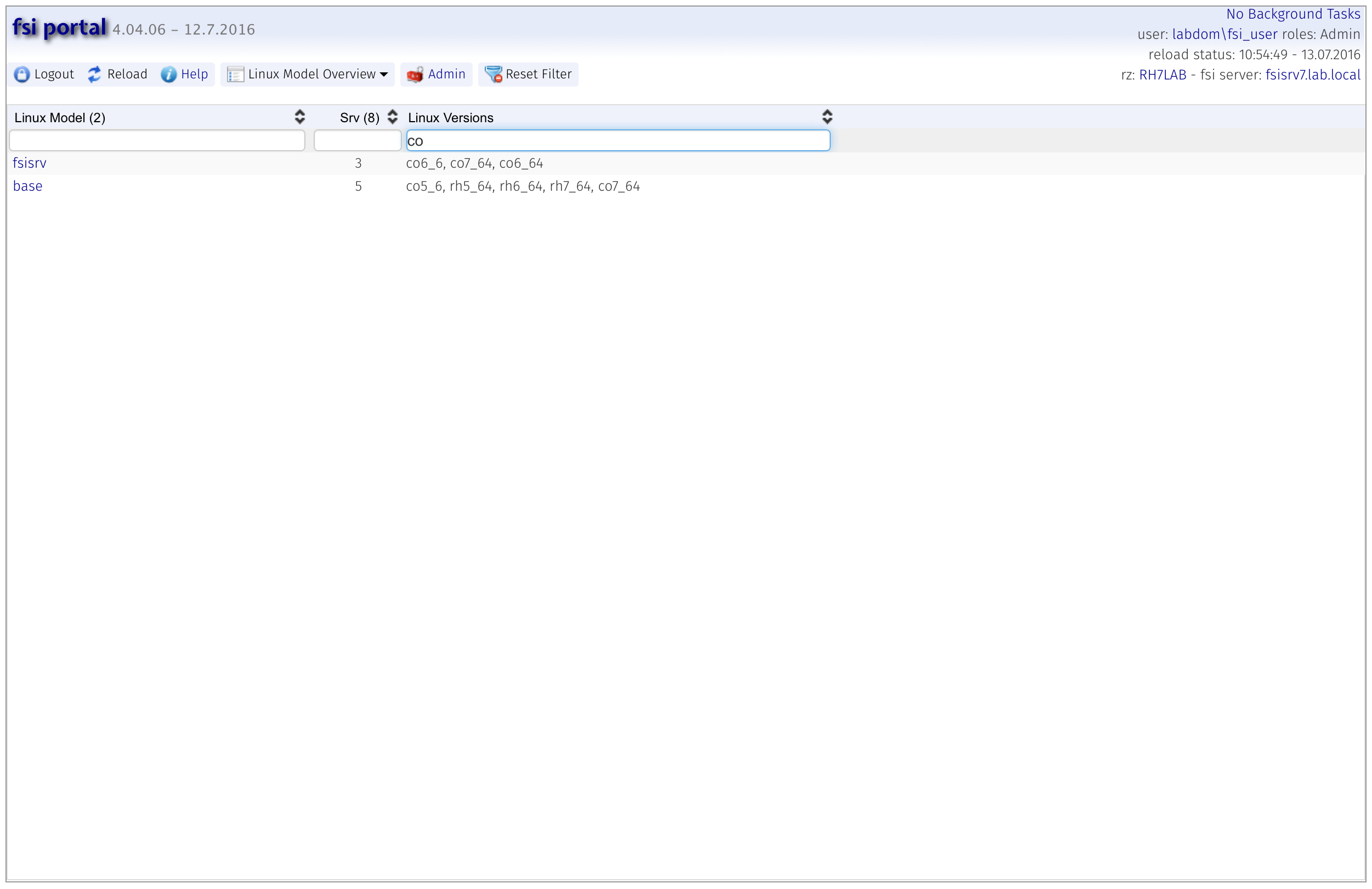The width and height of the screenshot is (1372, 889).
Task: Open the base model link
Action: coord(27,186)
